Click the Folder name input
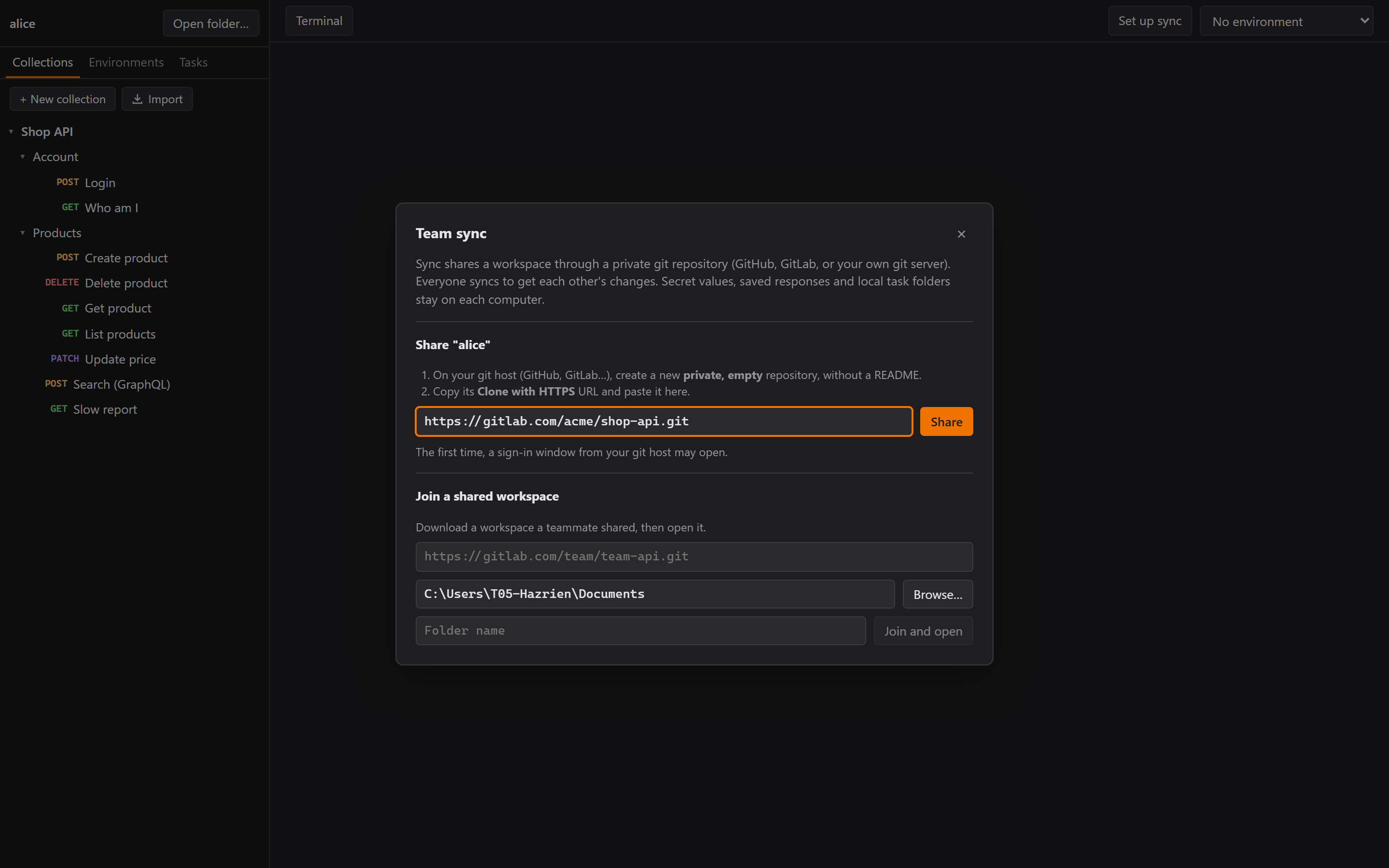 coord(640,630)
